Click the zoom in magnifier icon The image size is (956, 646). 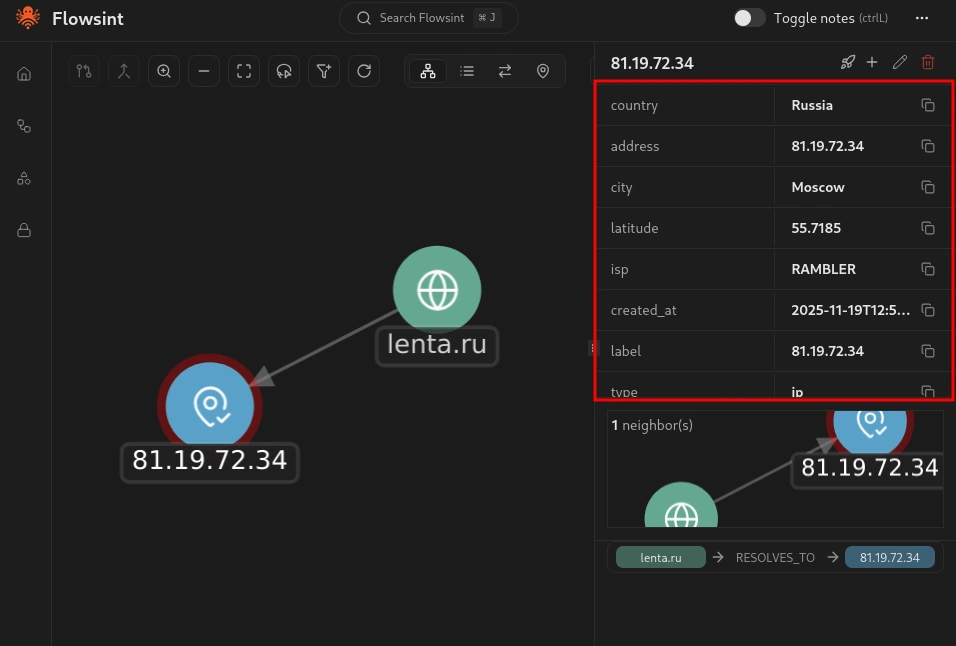(164, 71)
